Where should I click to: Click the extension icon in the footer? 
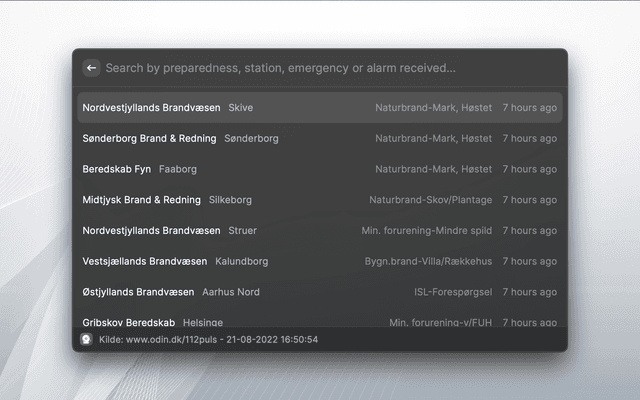coord(87,339)
